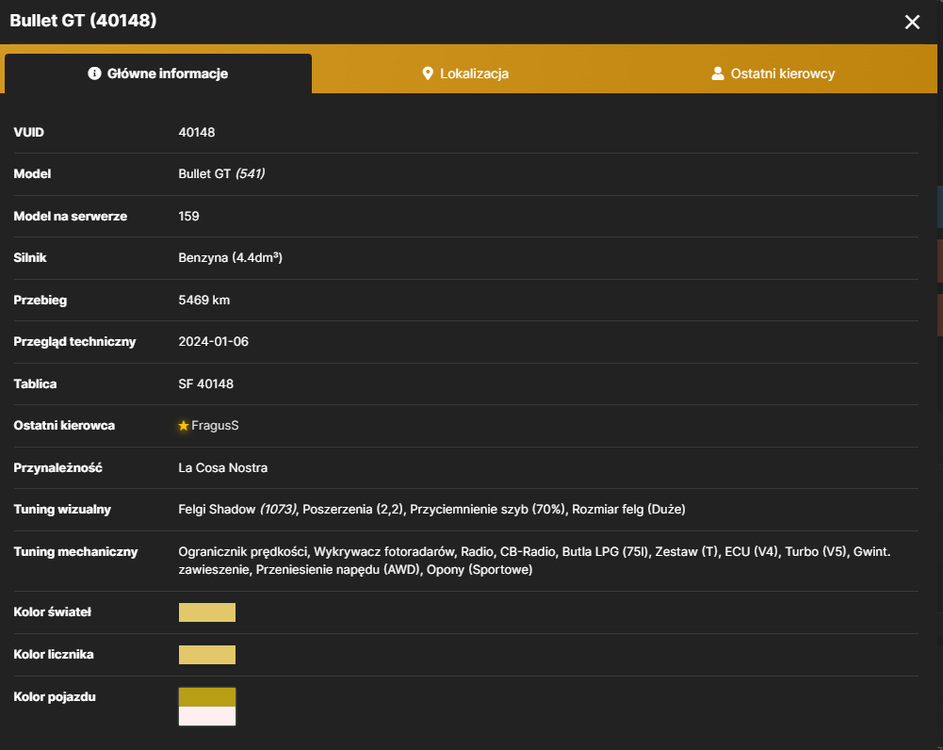Screen dimensions: 943x750
Task: Click the Tablica label
Action: (x=35, y=384)
